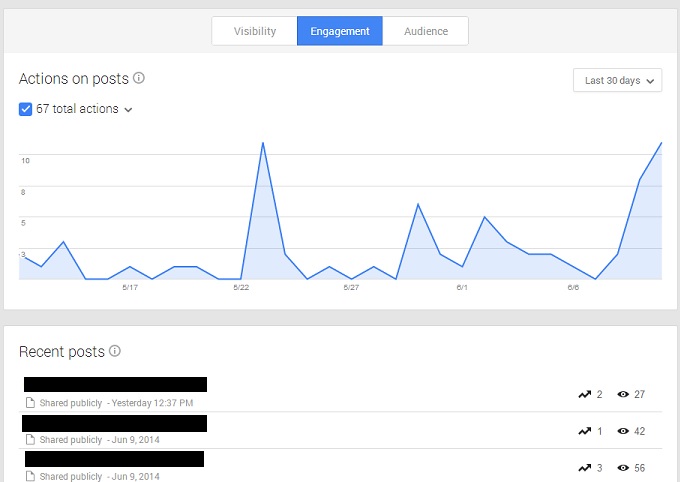Click trend arrow icon with 1 action
Screen dimensions: 680x482
coord(585,431)
